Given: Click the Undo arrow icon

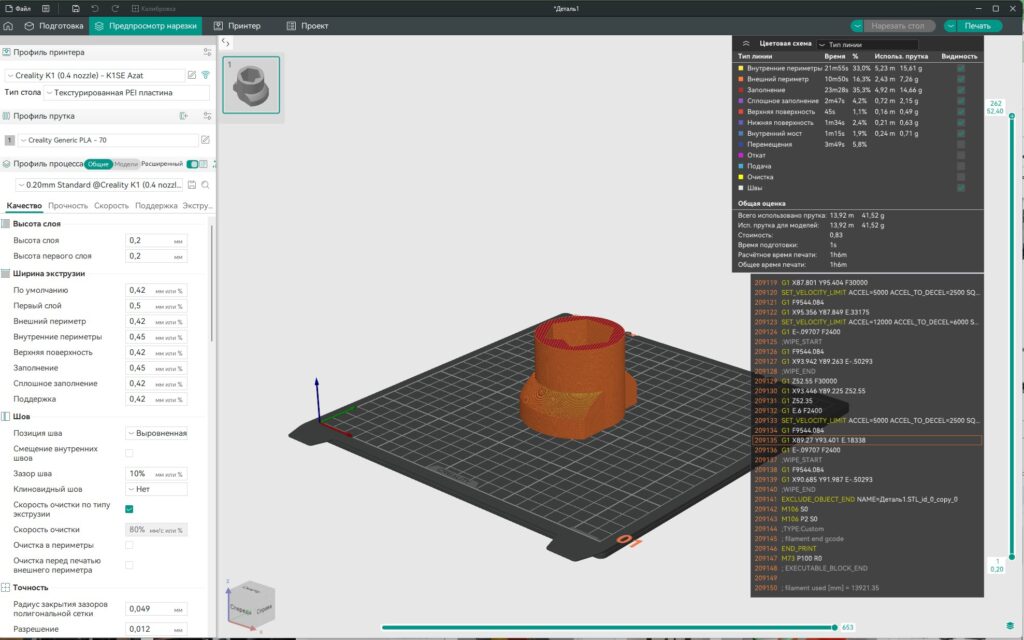Looking at the screenshot, I should pos(95,8).
